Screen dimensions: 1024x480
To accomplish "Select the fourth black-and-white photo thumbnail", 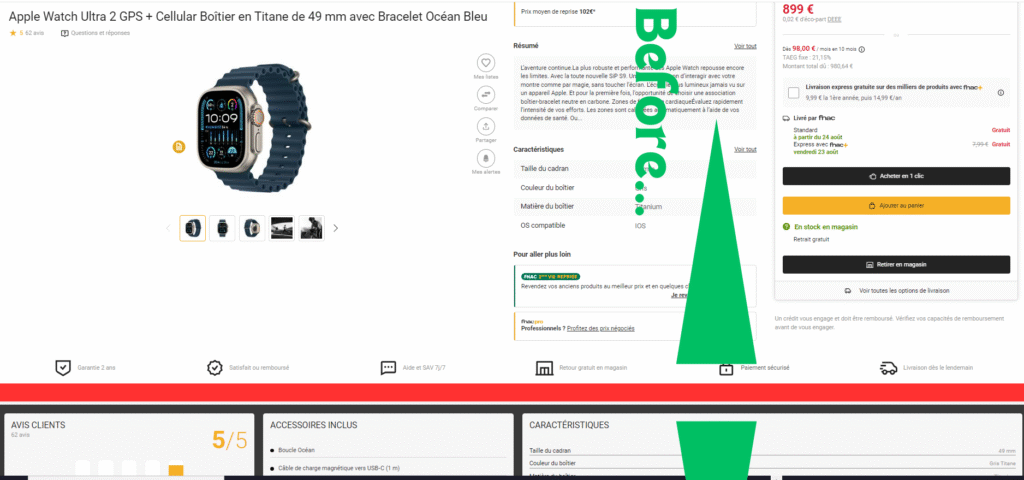I will (x=282, y=229).
